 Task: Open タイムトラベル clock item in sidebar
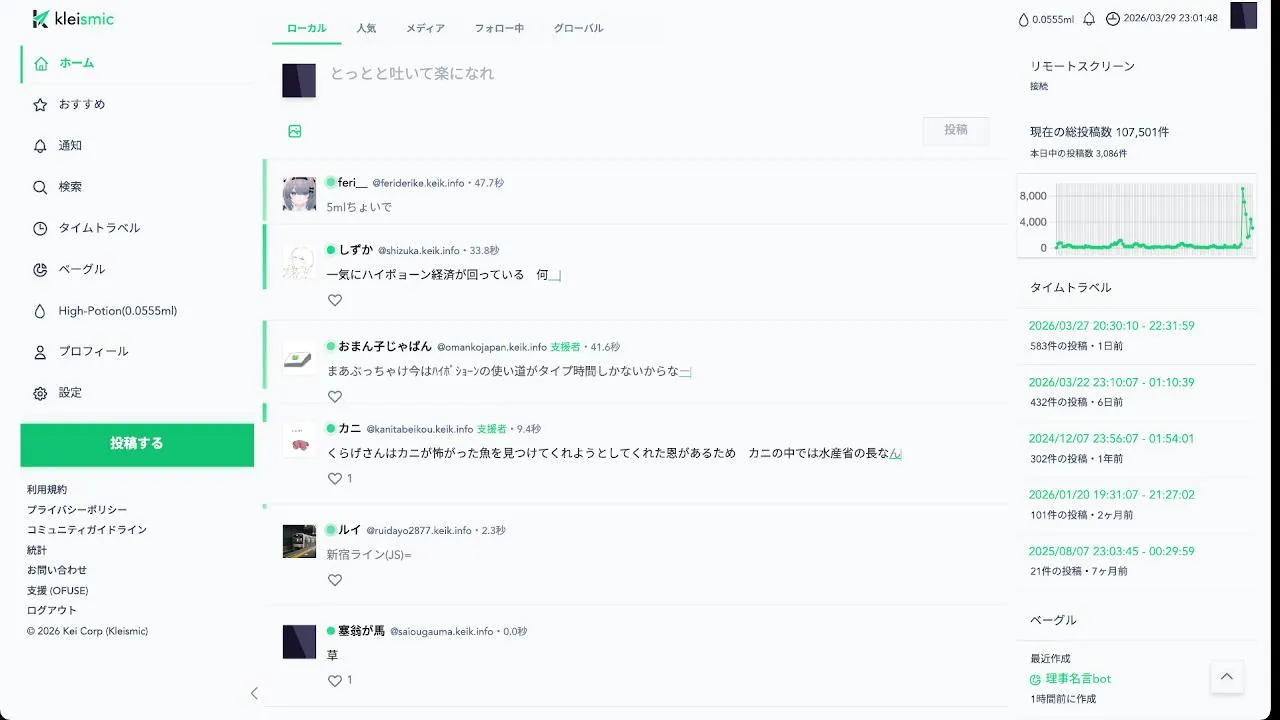[137, 228]
